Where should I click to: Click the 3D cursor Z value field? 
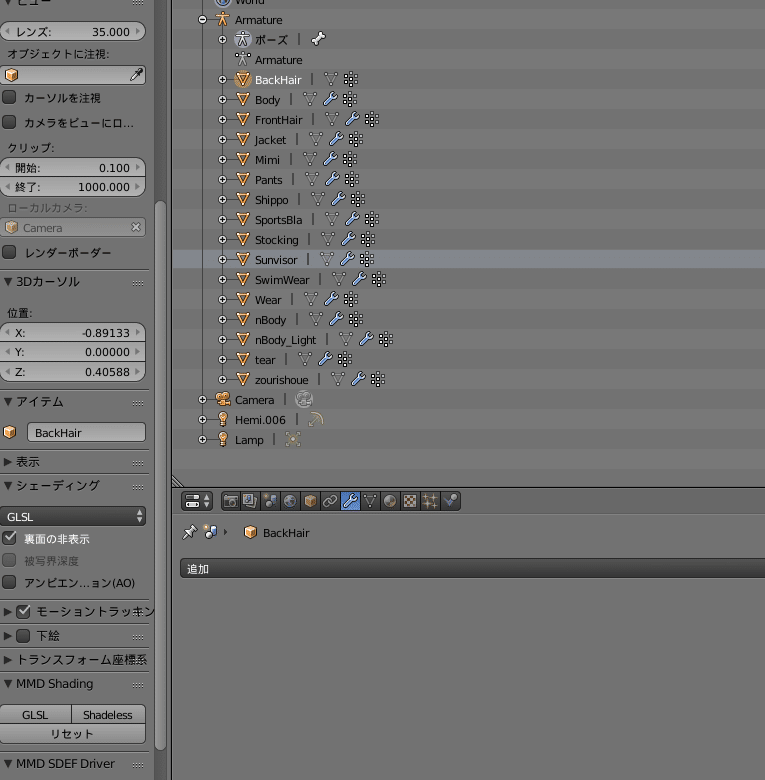pyautogui.click(x=73, y=372)
